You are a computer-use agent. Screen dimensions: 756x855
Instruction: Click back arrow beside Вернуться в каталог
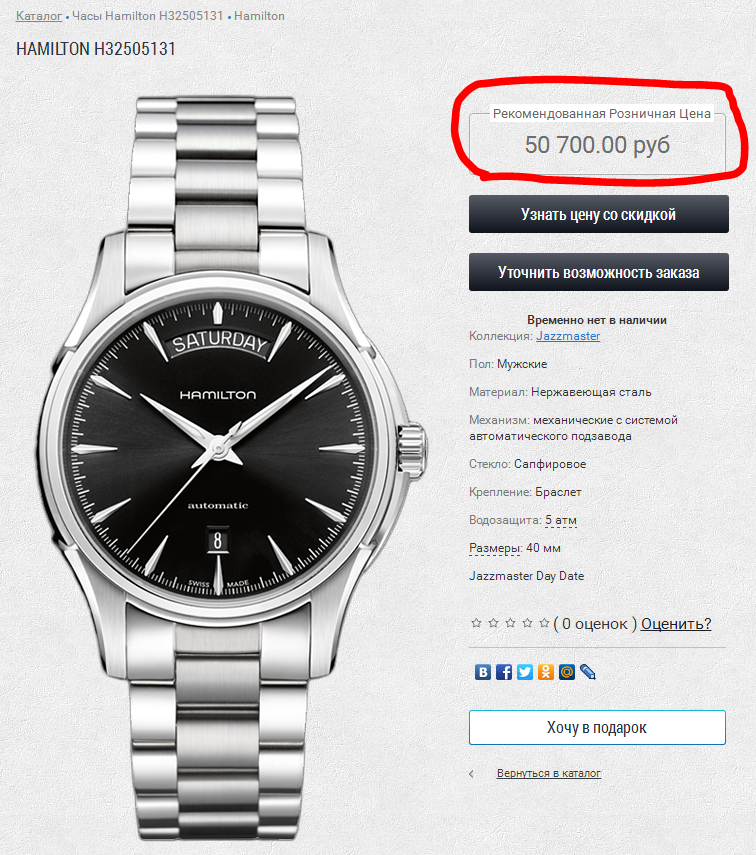[472, 773]
